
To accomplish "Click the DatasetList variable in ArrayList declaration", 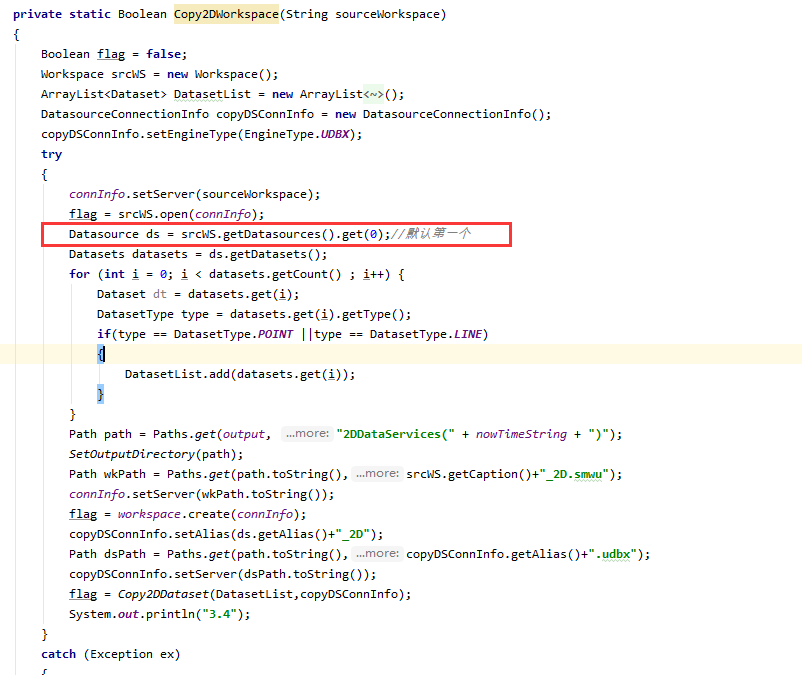I will (x=212, y=95).
